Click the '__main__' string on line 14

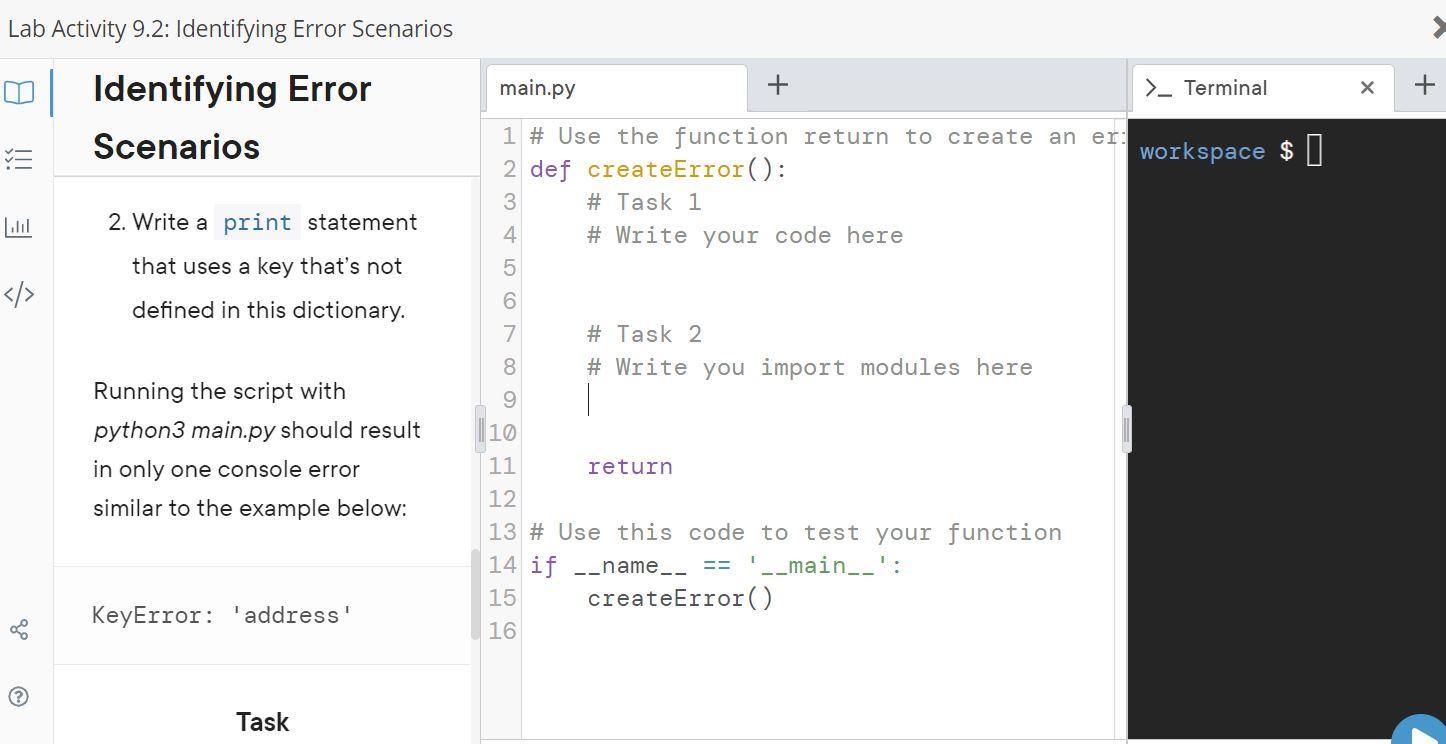click(818, 565)
